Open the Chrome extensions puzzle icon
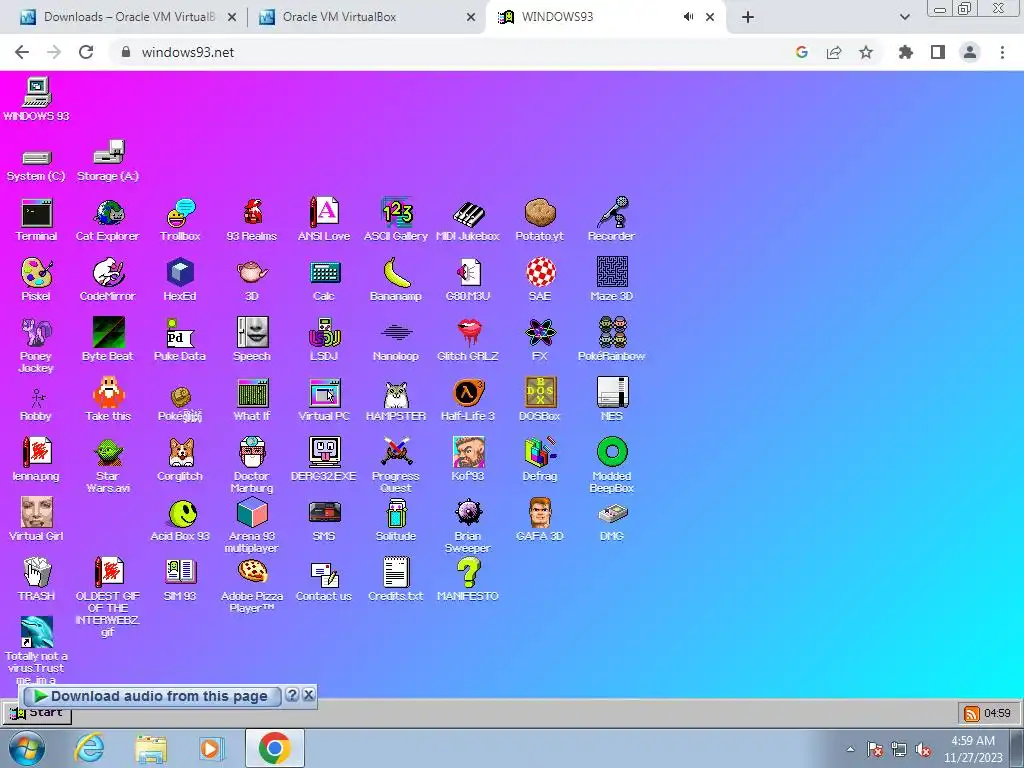The image size is (1024, 768). coord(905,52)
